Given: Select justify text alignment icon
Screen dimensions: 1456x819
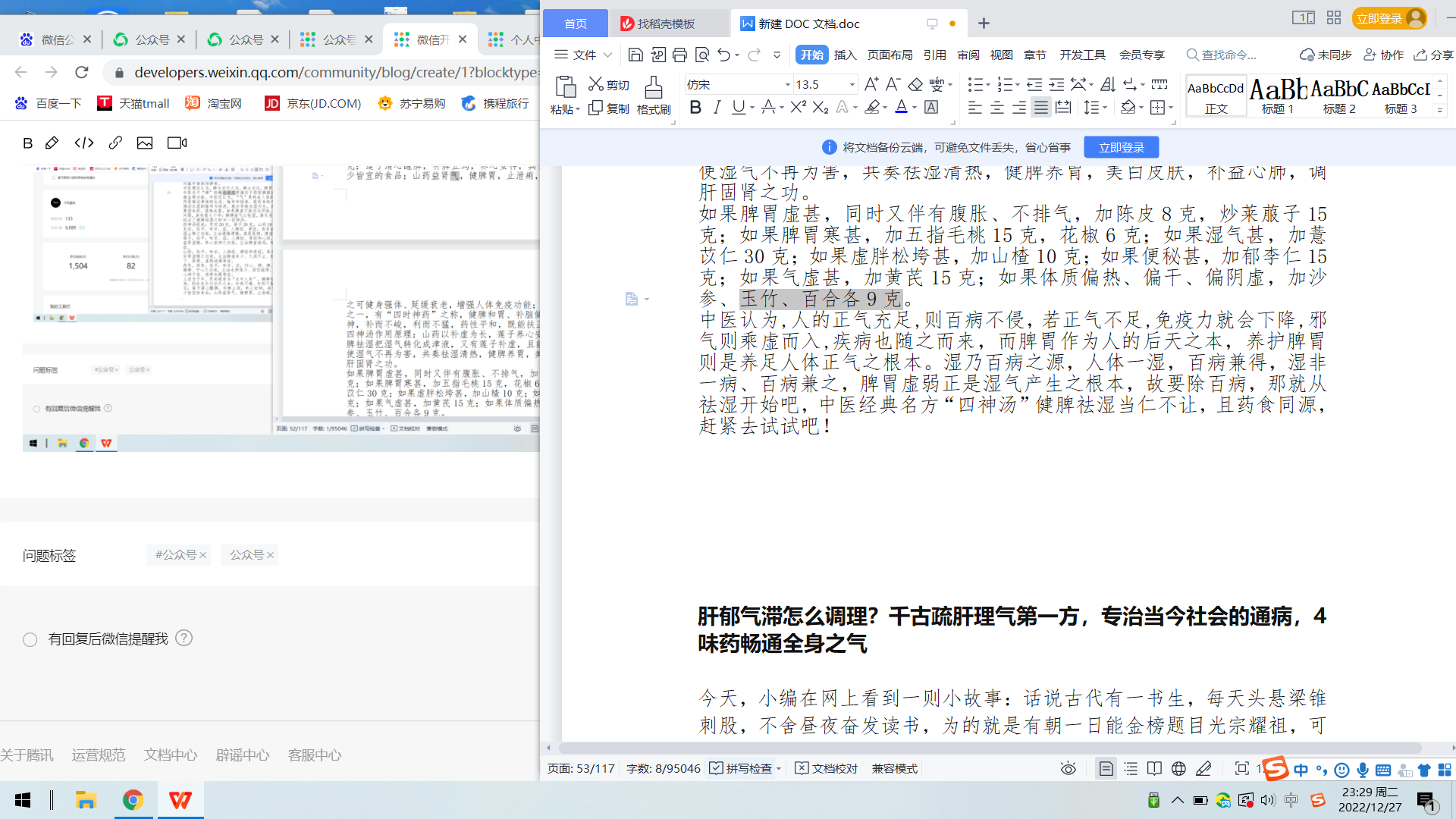Looking at the screenshot, I should tap(1041, 108).
